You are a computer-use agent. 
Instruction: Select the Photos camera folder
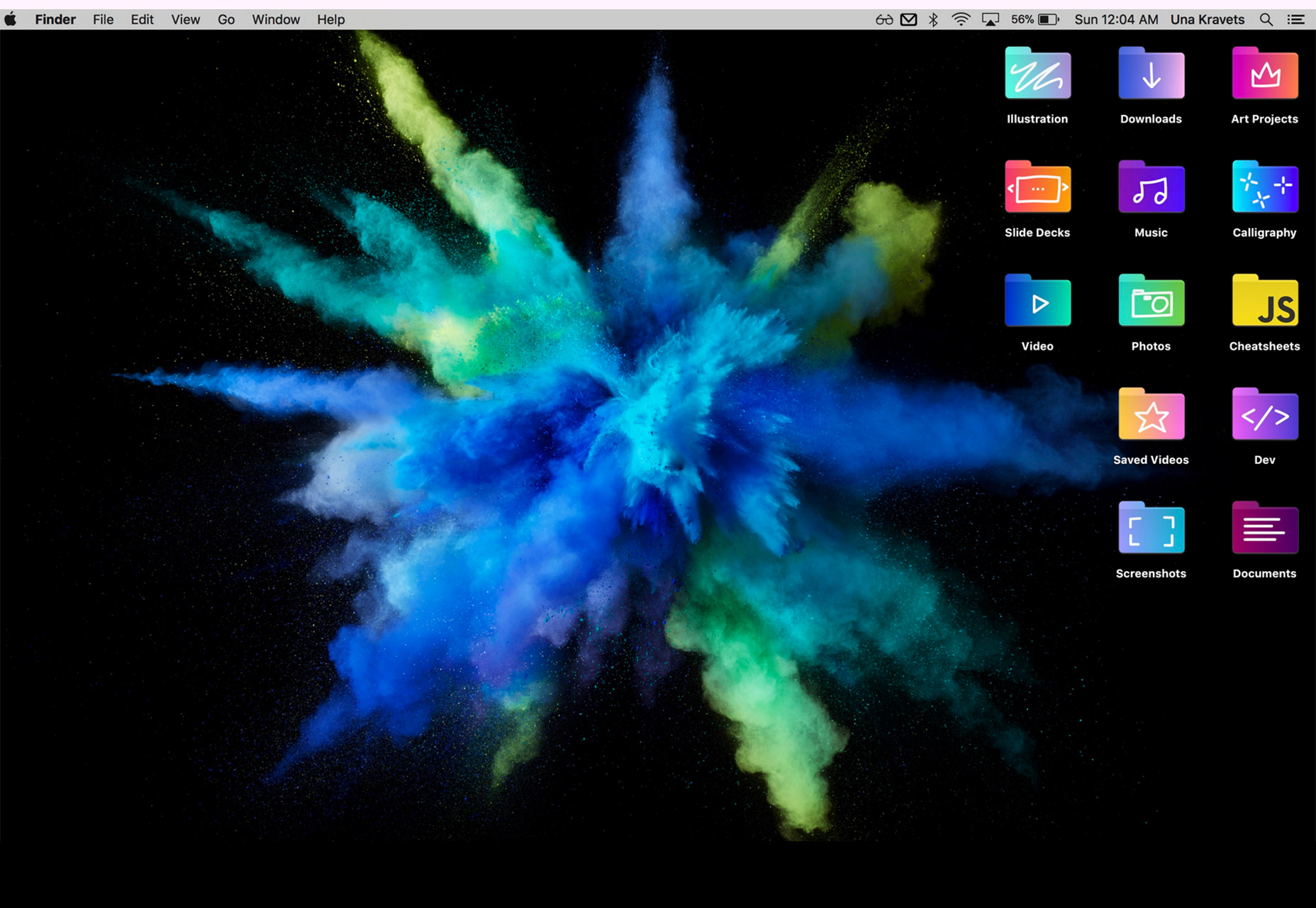(1151, 300)
